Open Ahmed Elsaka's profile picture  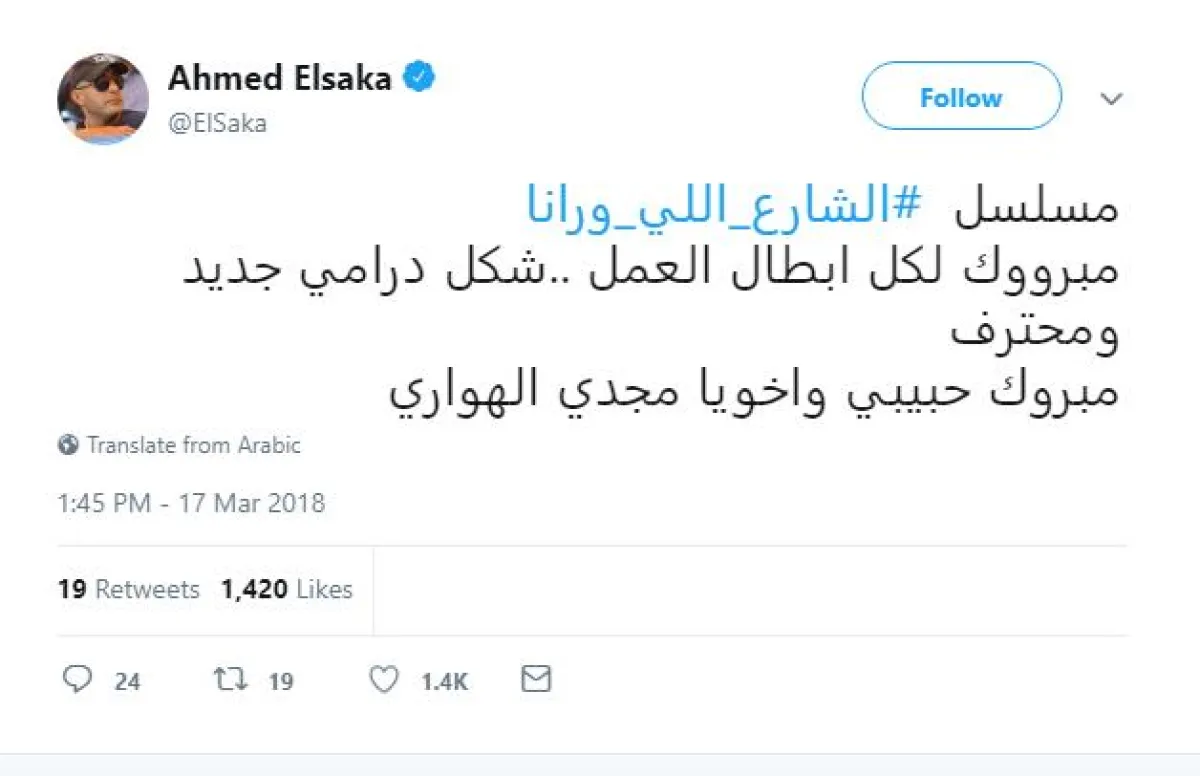[x=102, y=98]
